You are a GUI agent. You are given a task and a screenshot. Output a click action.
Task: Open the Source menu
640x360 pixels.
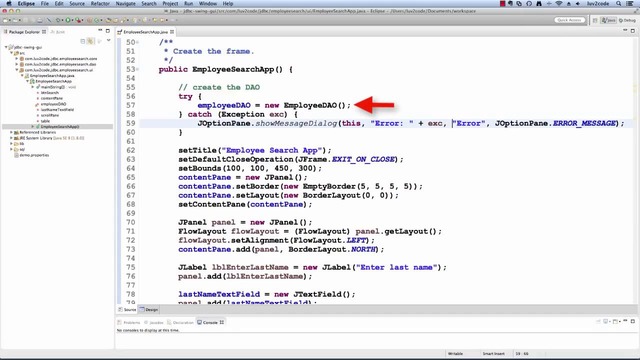point(77,3)
